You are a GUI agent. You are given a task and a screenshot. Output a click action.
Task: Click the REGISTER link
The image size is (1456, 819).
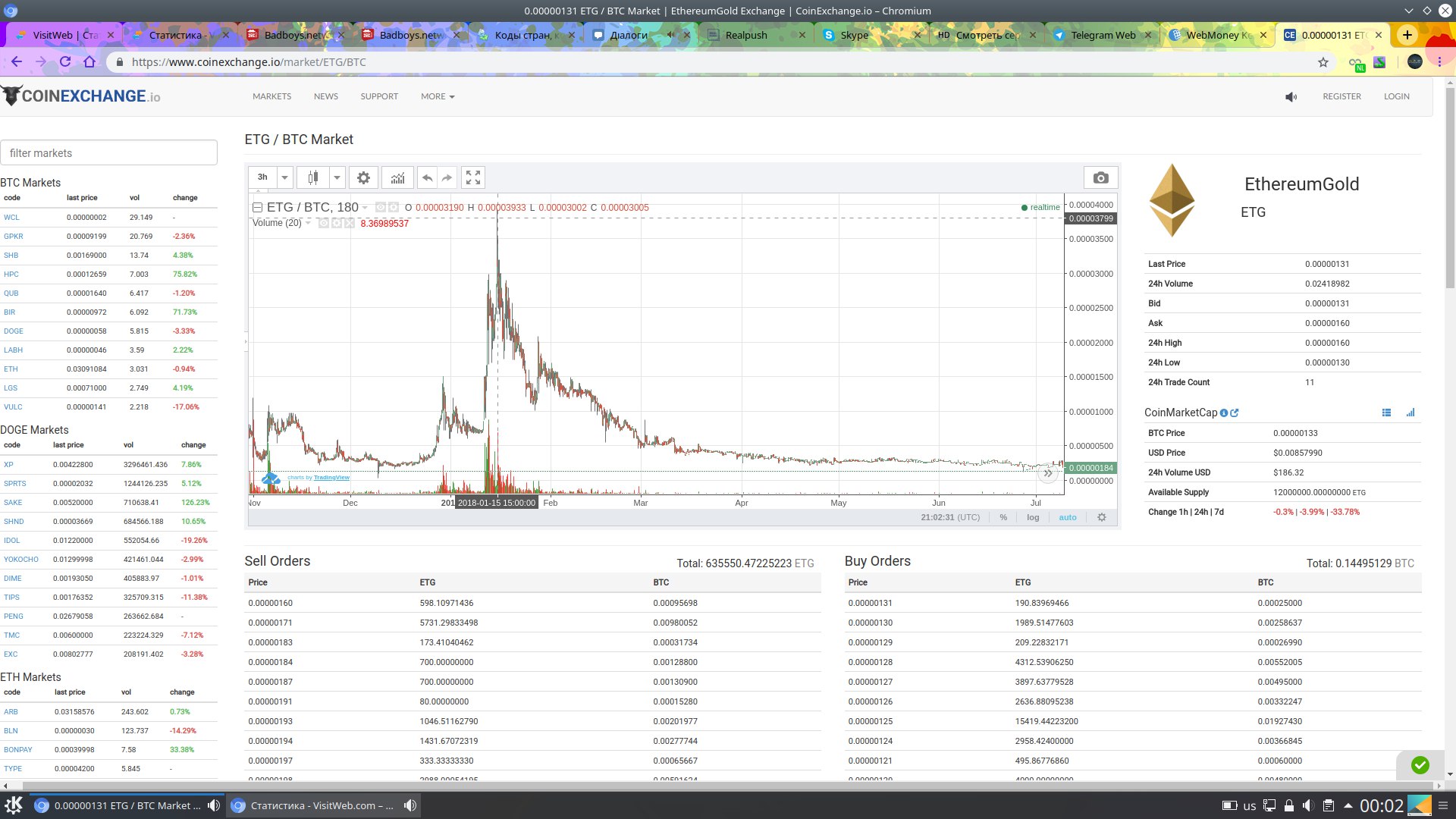[1341, 97]
